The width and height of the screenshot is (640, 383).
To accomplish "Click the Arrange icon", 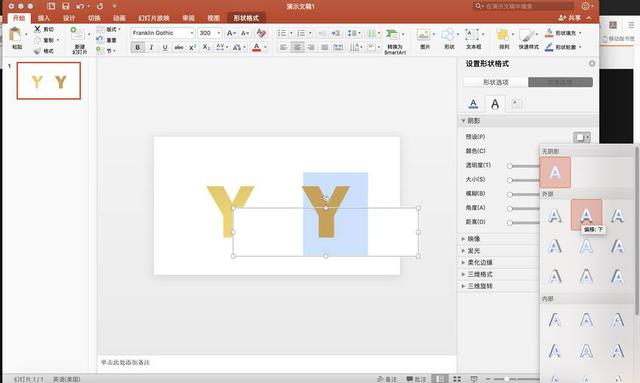I will (503, 35).
